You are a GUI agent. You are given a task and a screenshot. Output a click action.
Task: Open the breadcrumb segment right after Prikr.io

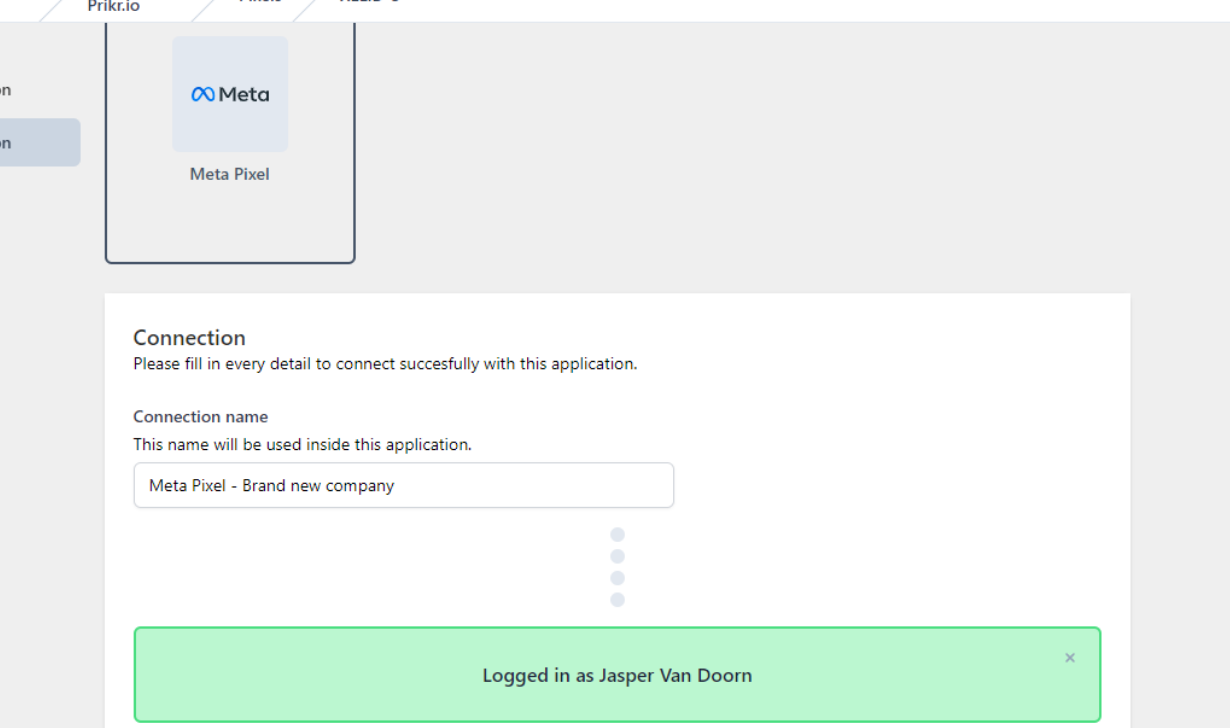pyautogui.click(x=260, y=3)
